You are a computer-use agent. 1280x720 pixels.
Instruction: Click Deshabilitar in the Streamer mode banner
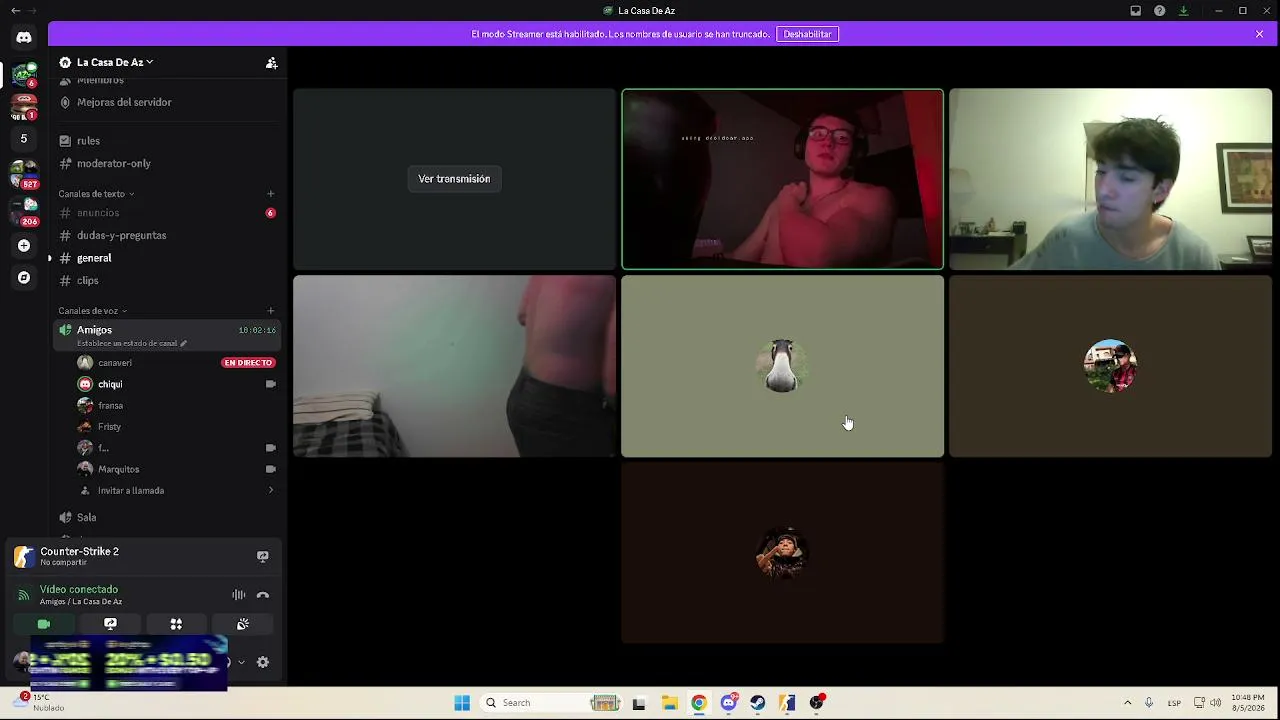tap(807, 34)
